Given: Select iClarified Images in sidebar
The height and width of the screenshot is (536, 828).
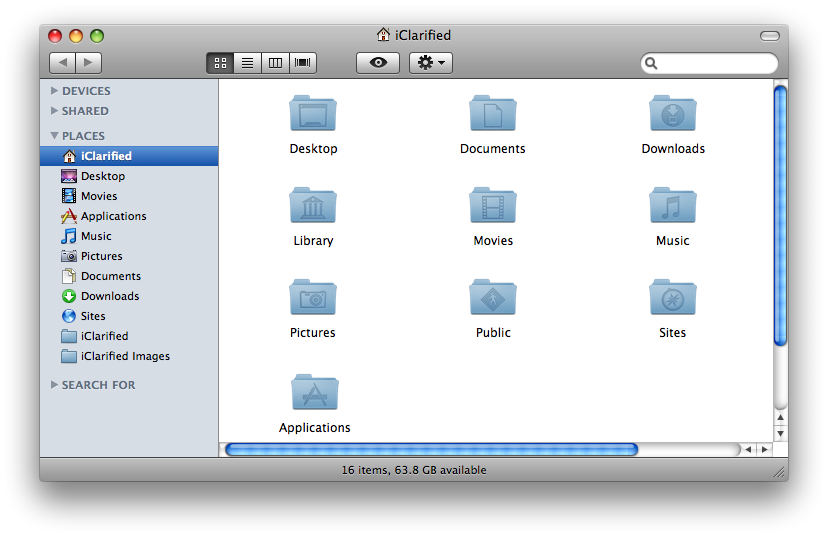Looking at the screenshot, I should [x=125, y=356].
